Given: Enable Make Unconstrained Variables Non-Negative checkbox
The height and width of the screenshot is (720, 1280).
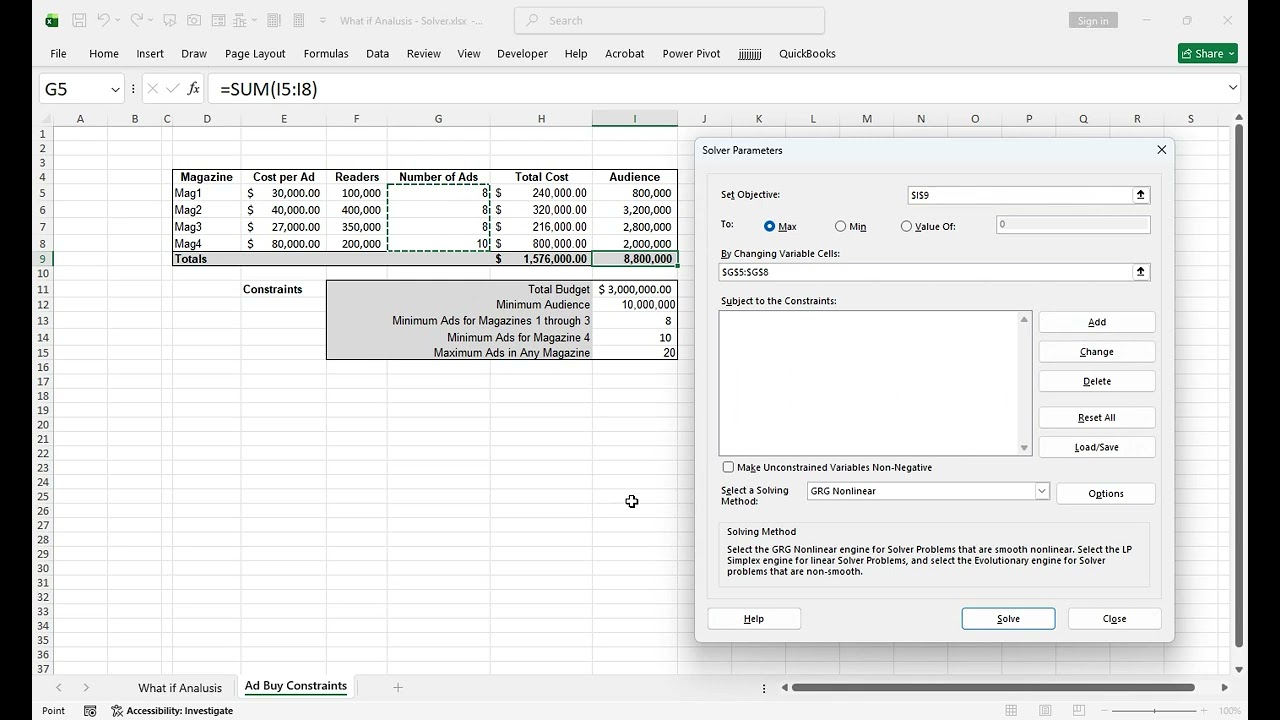Looking at the screenshot, I should (728, 467).
